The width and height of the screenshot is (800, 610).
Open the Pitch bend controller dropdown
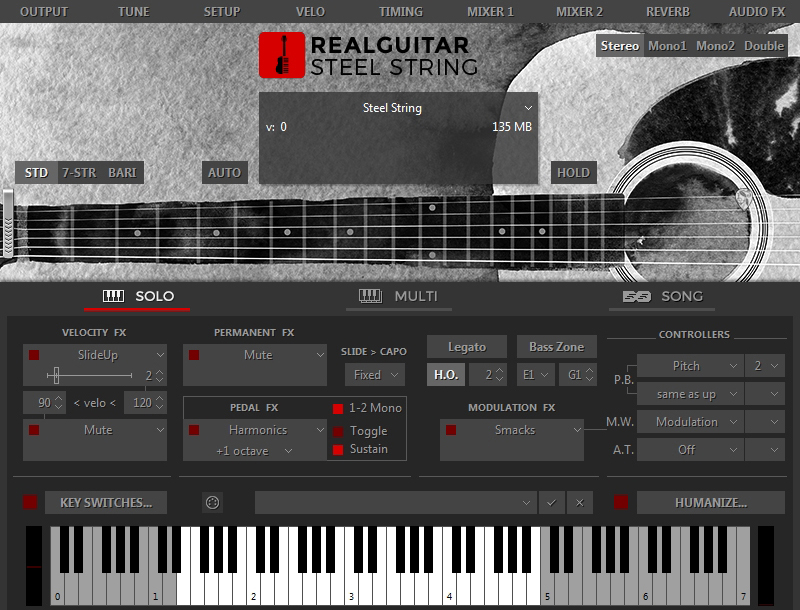click(690, 366)
